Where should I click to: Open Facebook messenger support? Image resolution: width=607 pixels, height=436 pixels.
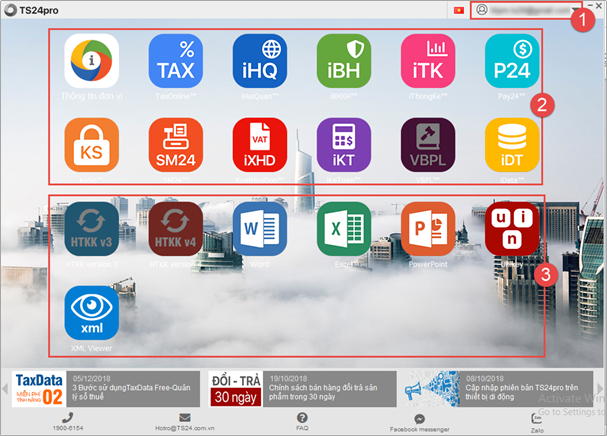[x=419, y=419]
